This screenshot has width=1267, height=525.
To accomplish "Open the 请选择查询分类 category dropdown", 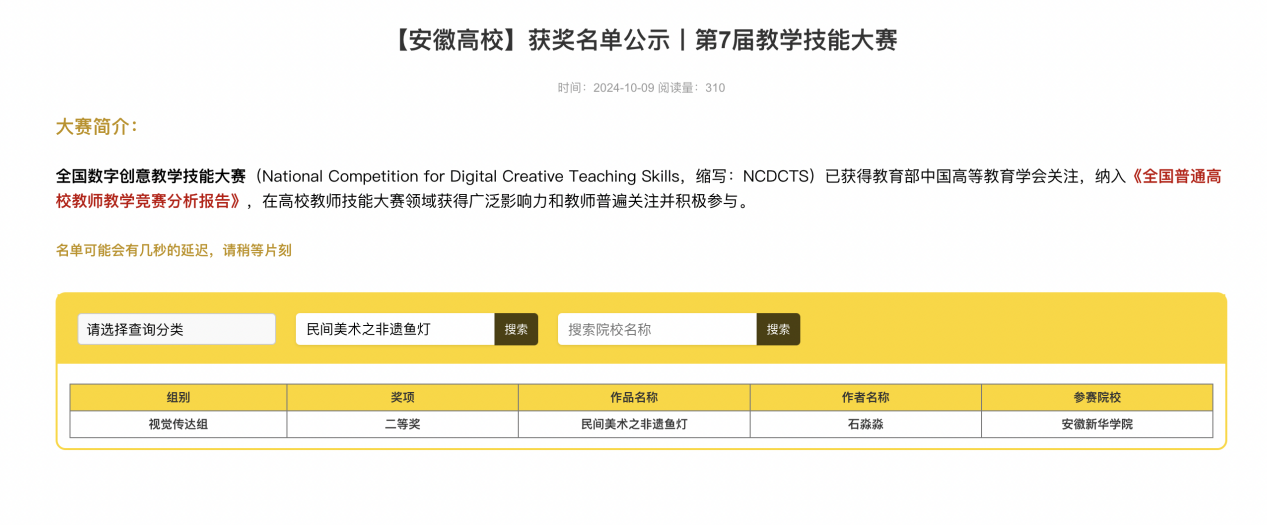I will click(x=176, y=329).
